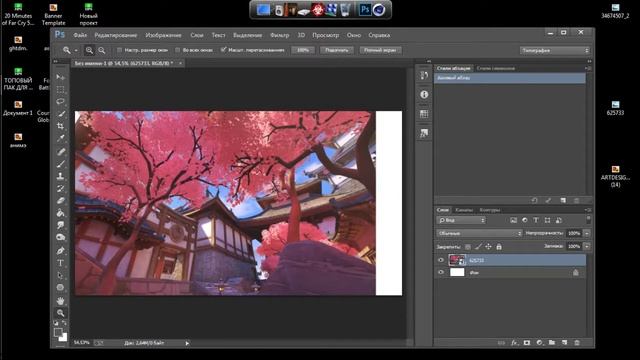The image size is (640, 360).
Task: Open the Файл menu
Action: tap(80, 35)
